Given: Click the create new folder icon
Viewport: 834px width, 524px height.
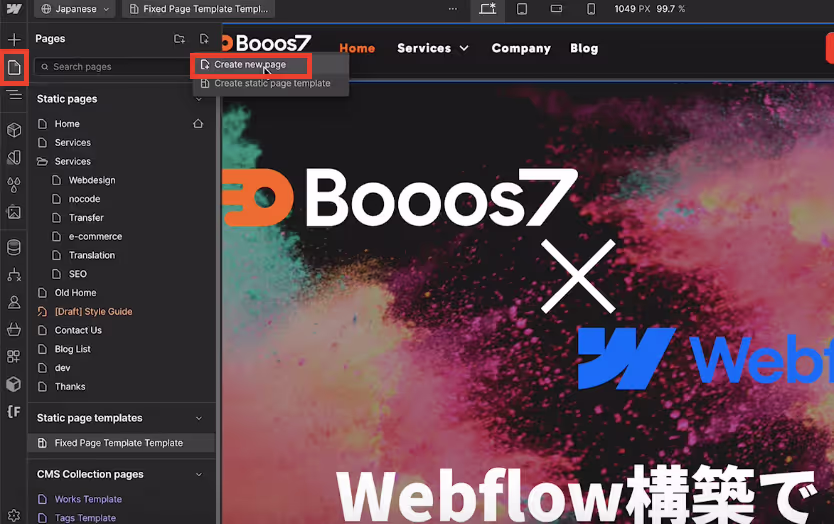Looking at the screenshot, I should point(179,39).
